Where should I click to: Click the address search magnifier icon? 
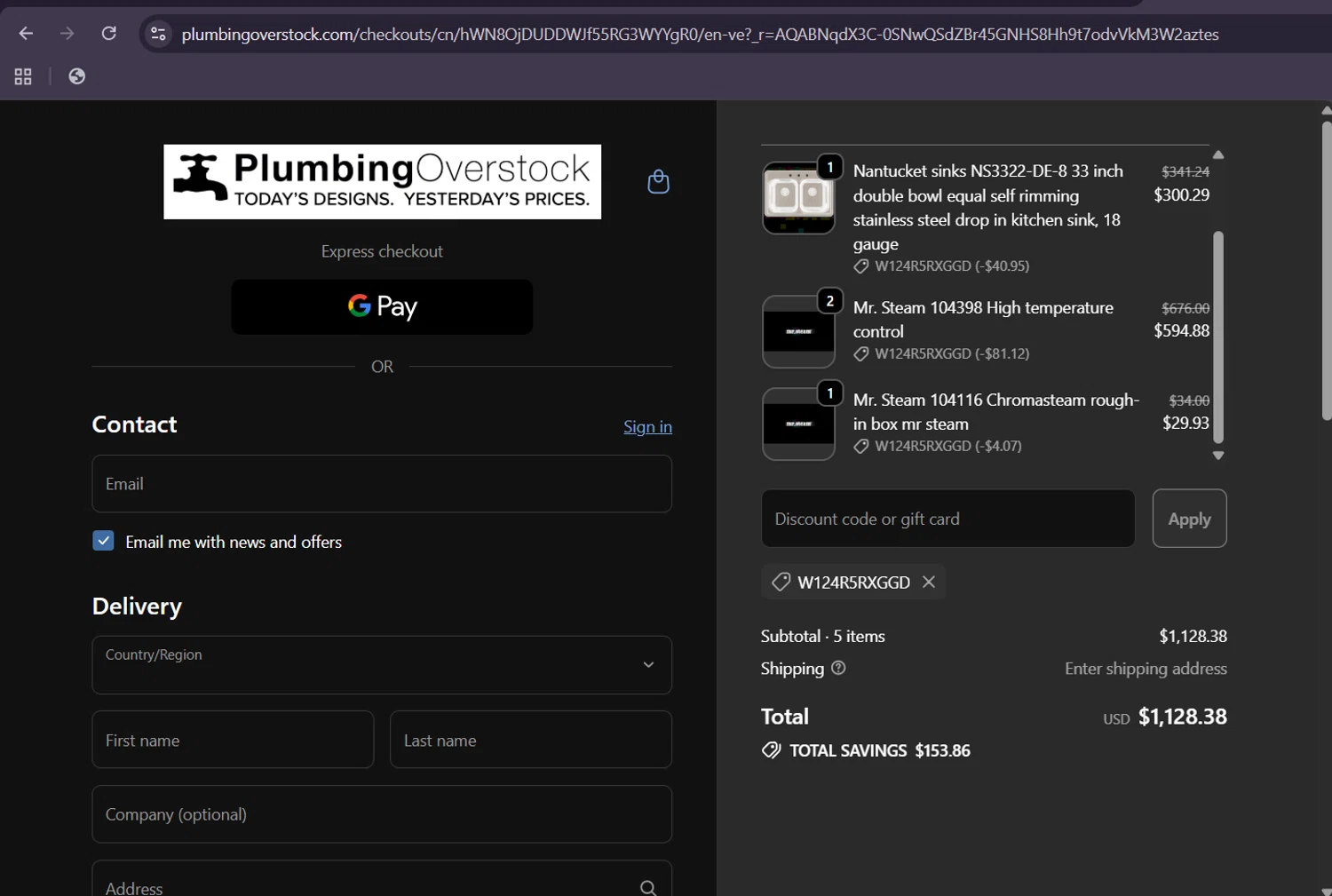click(x=648, y=888)
